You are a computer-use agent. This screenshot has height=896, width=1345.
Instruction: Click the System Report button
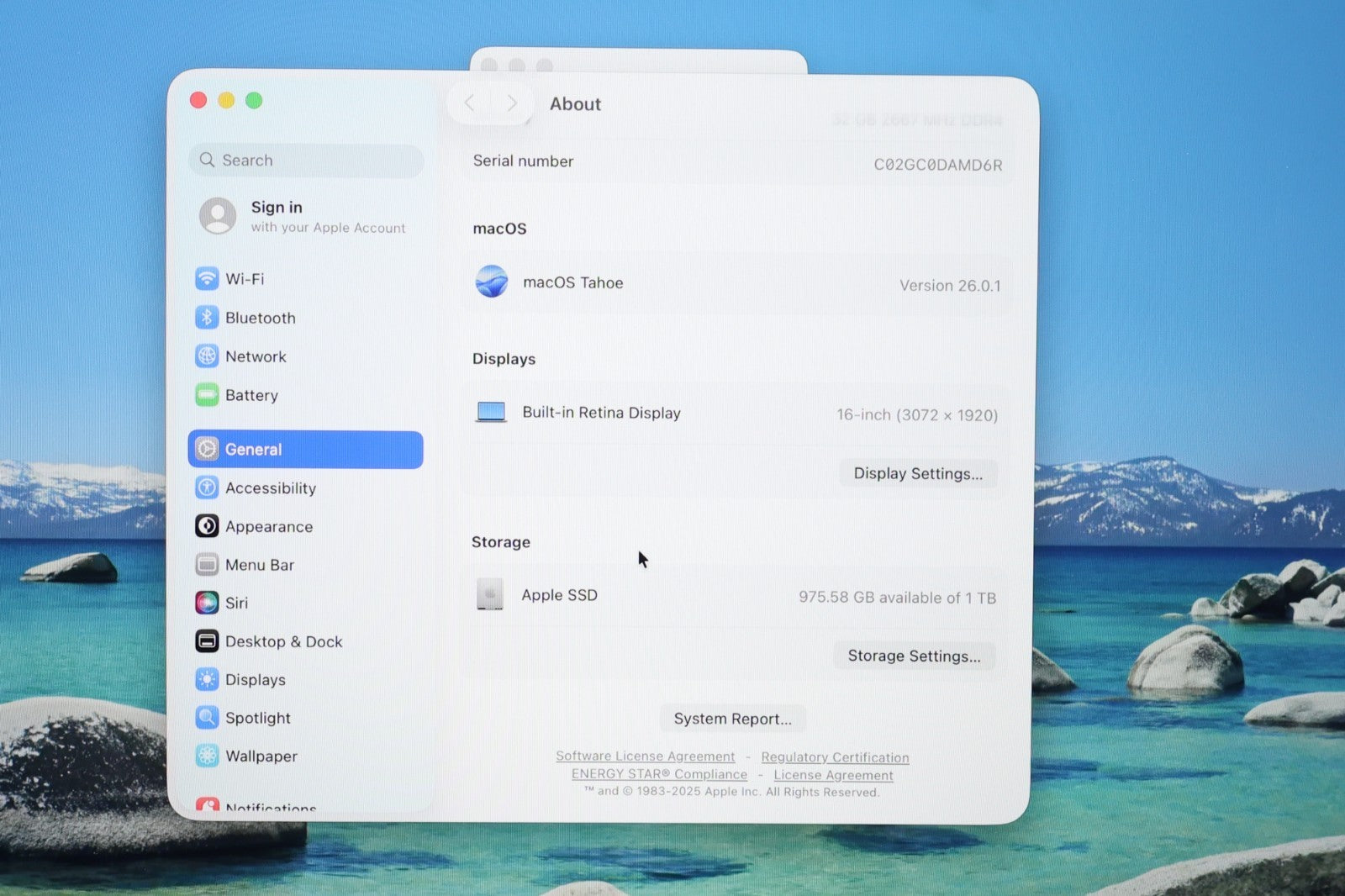click(732, 719)
